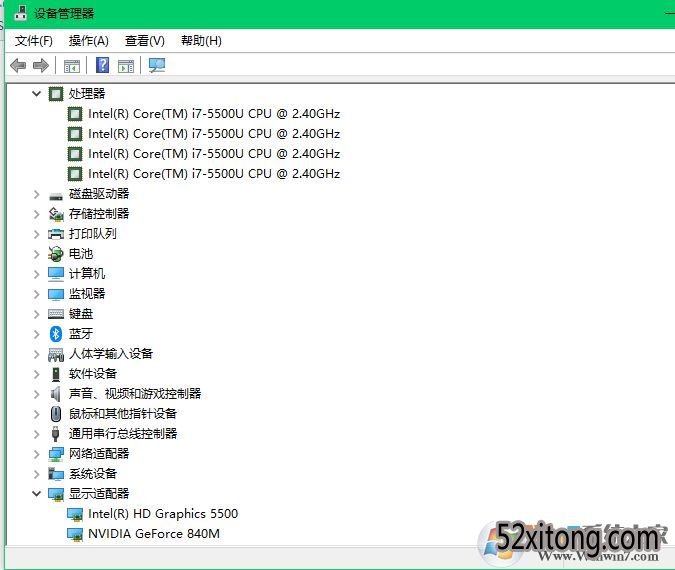
Task: Select the 软件设备 label
Action: [x=93, y=374]
